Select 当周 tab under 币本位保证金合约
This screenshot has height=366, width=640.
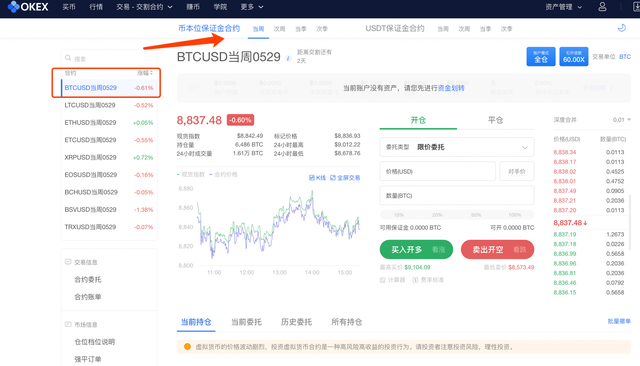258,29
